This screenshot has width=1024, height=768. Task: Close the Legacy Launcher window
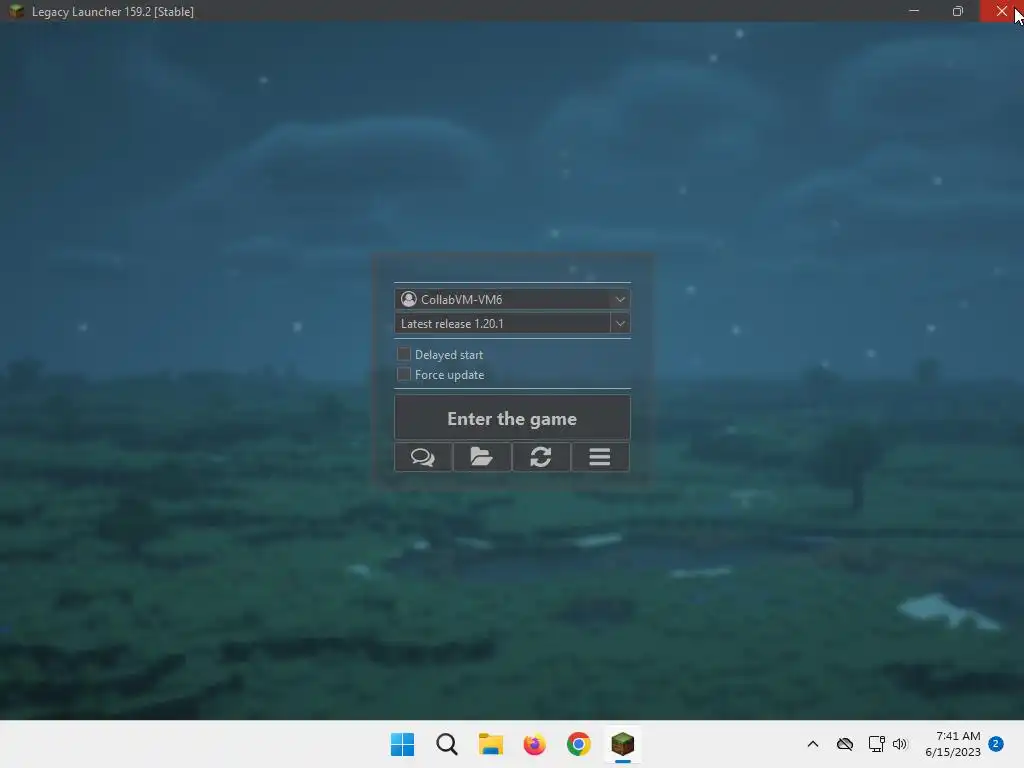tap(1002, 11)
